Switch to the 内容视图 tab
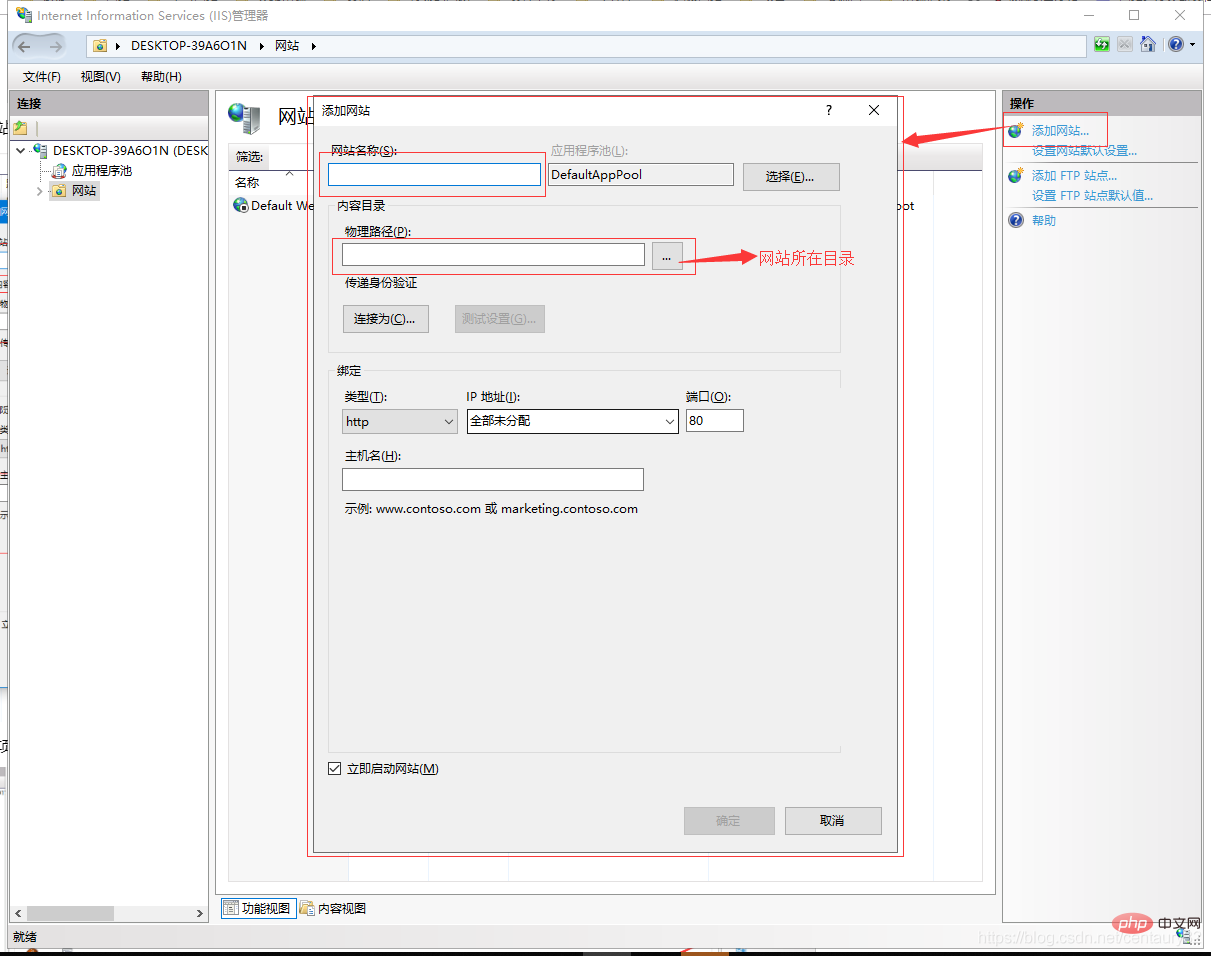 click(333, 908)
